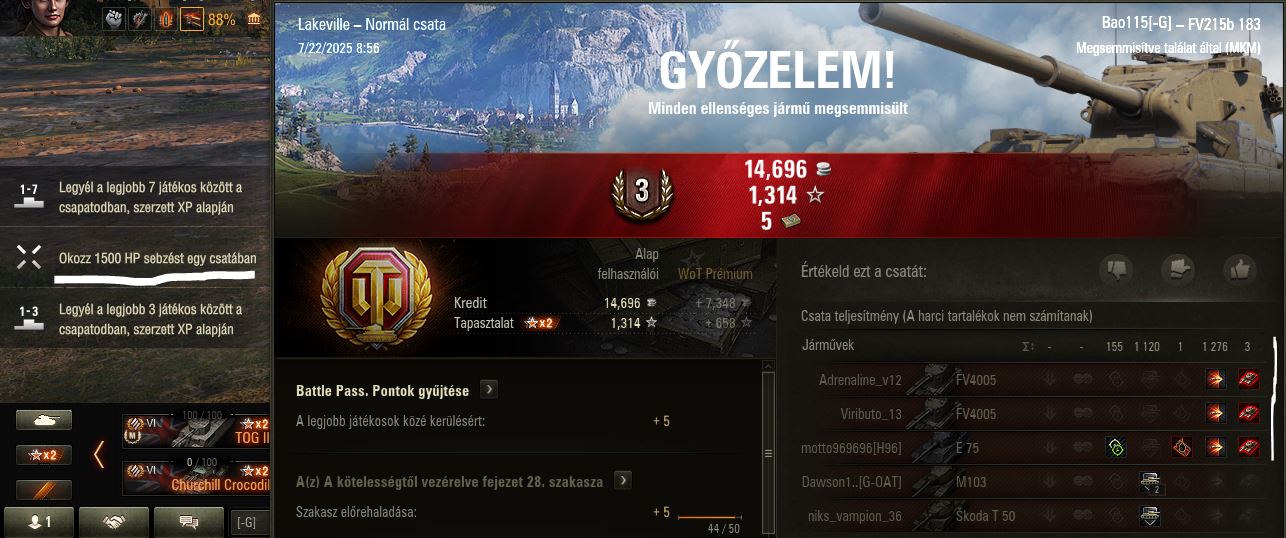The width and height of the screenshot is (1286, 538).
Task: Toggle the x2 experience bonus filter
Action: pos(44,455)
